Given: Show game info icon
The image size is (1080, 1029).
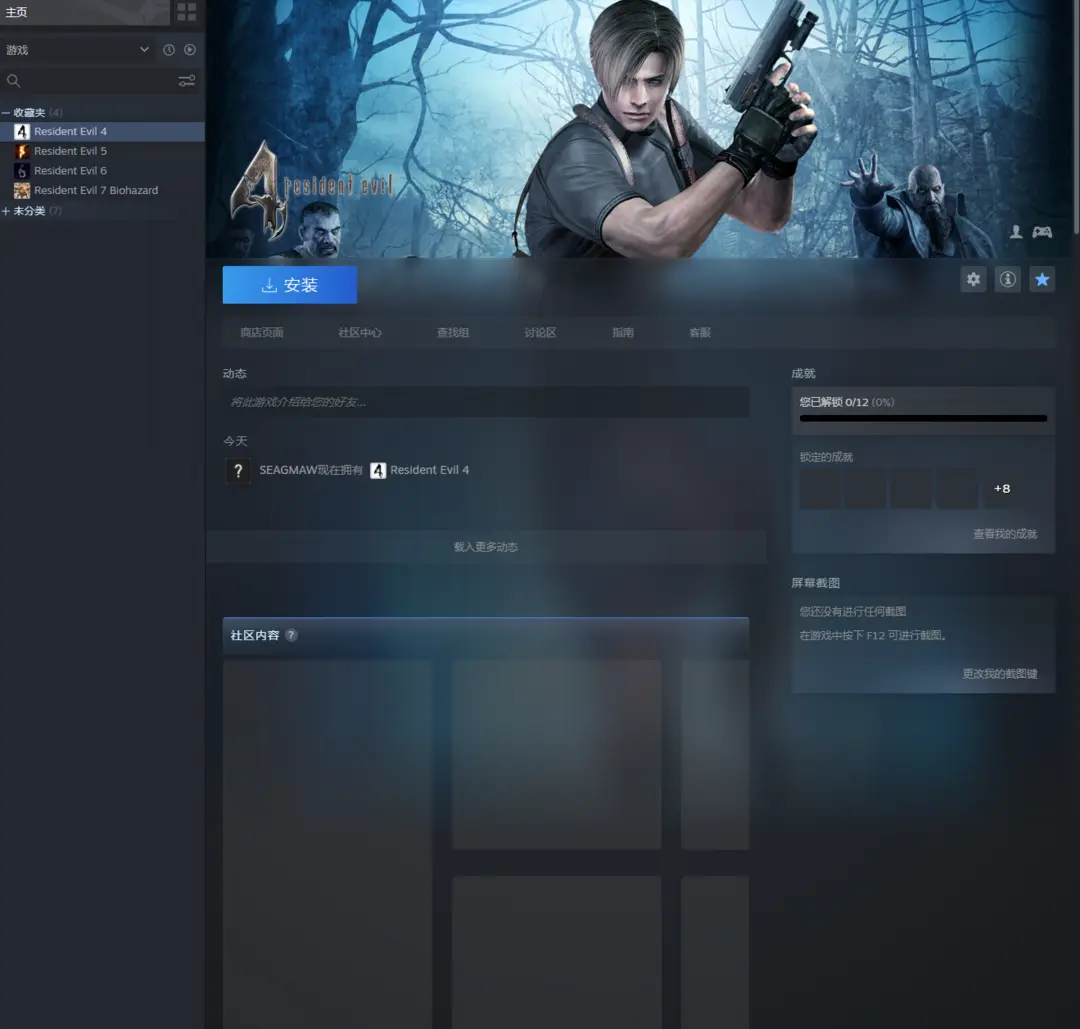Looking at the screenshot, I should (x=1008, y=279).
